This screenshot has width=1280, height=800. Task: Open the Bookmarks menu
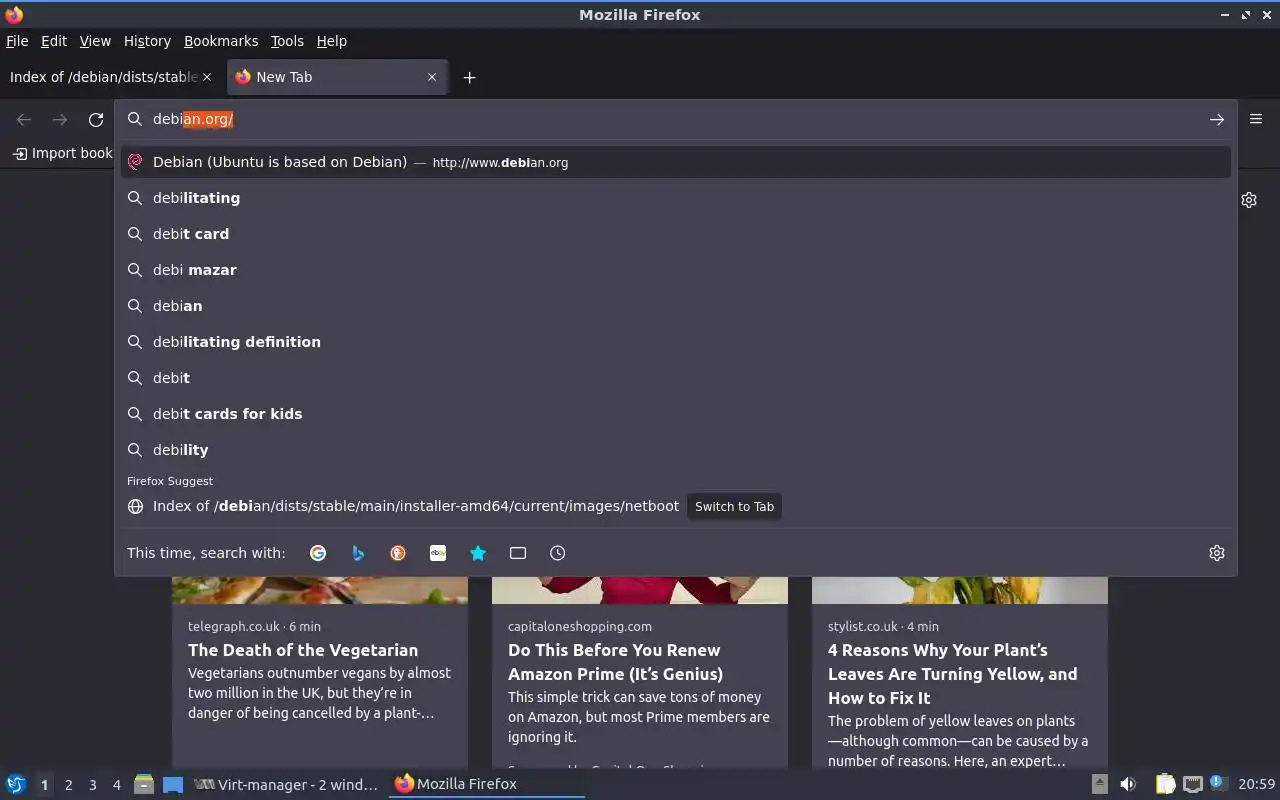[221, 41]
